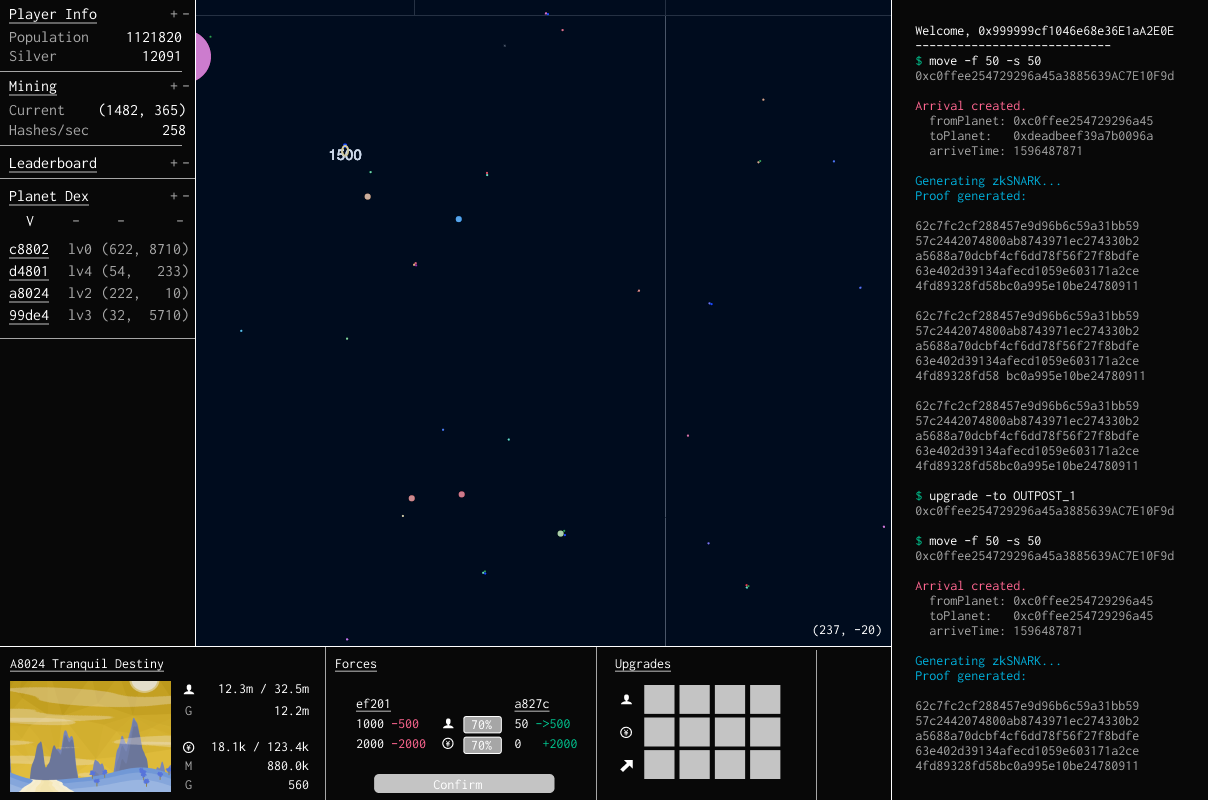
Task: Collapse the Mining section with minus
Action: pos(186,86)
